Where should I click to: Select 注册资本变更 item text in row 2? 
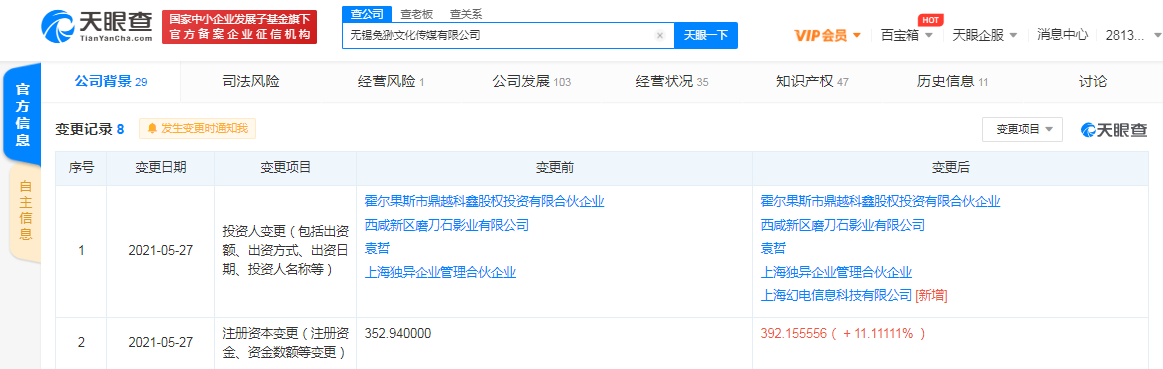tap(285, 342)
